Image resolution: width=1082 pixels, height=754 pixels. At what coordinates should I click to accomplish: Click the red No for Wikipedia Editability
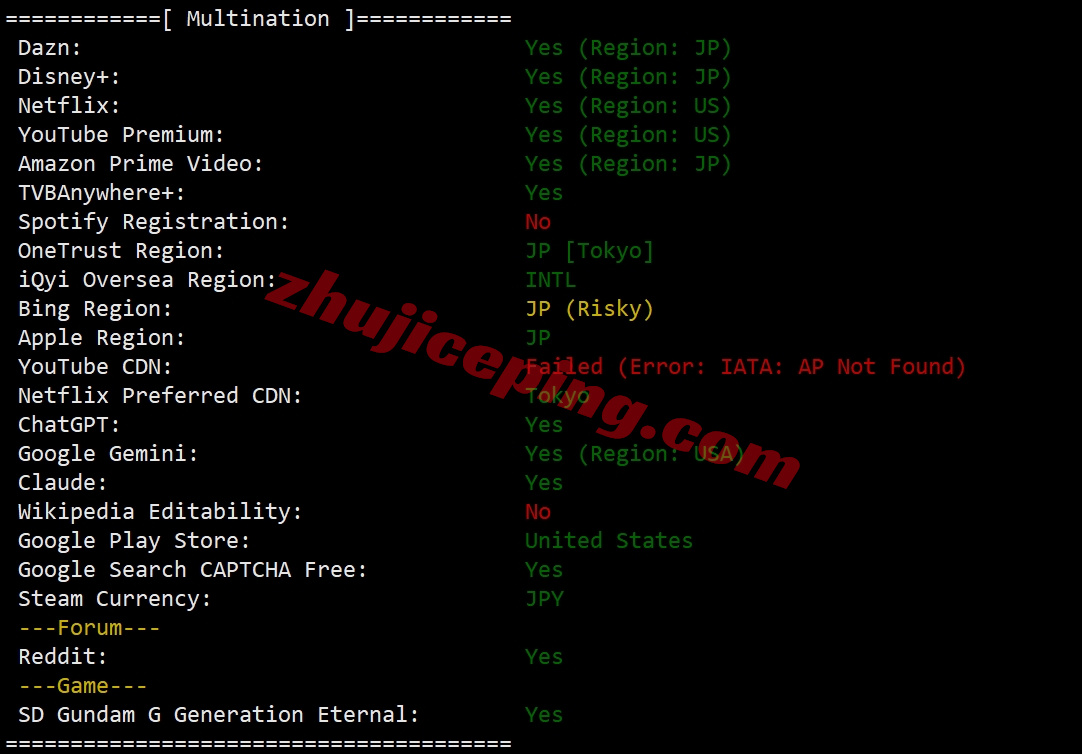tap(538, 511)
